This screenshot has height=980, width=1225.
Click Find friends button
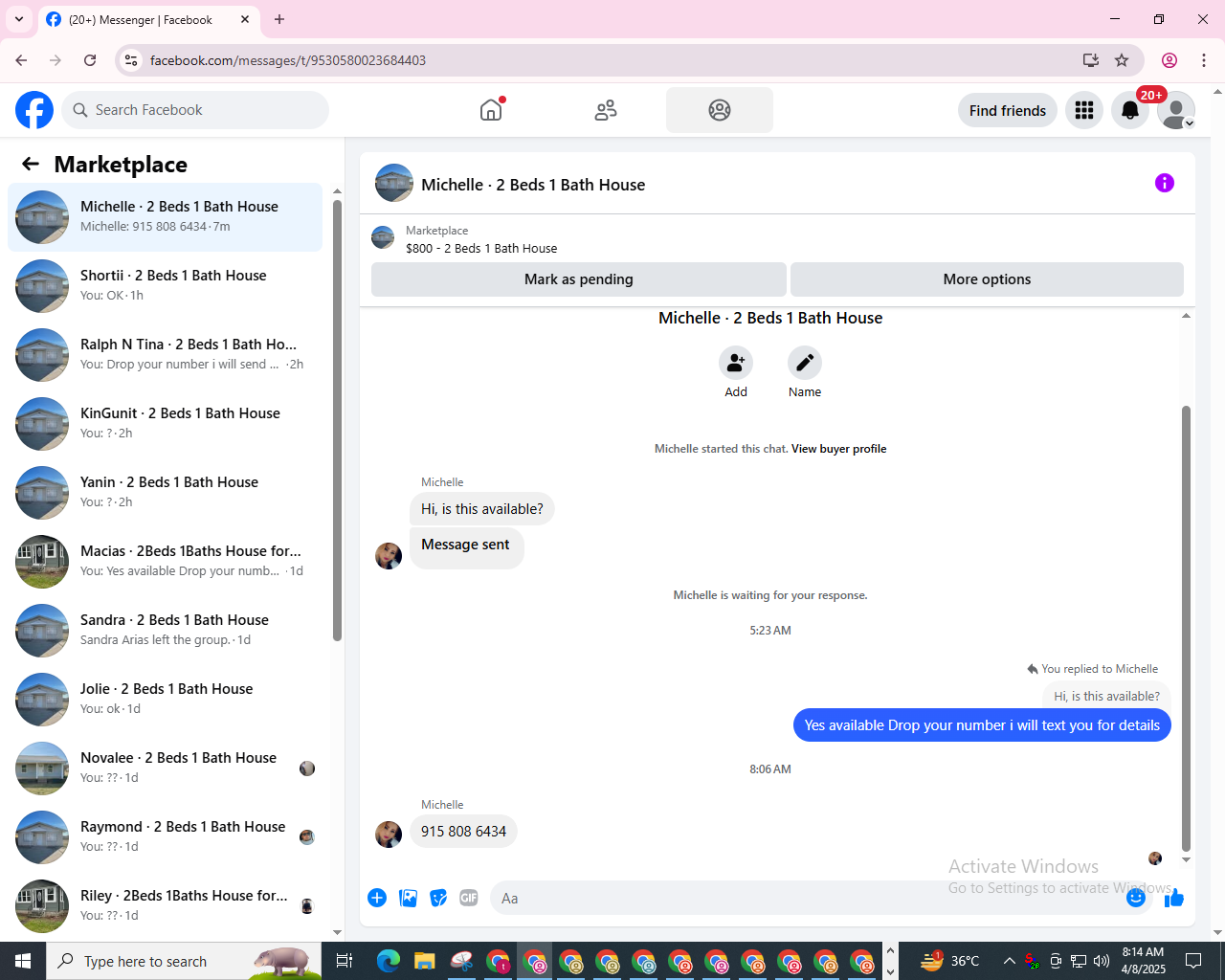tap(1008, 110)
